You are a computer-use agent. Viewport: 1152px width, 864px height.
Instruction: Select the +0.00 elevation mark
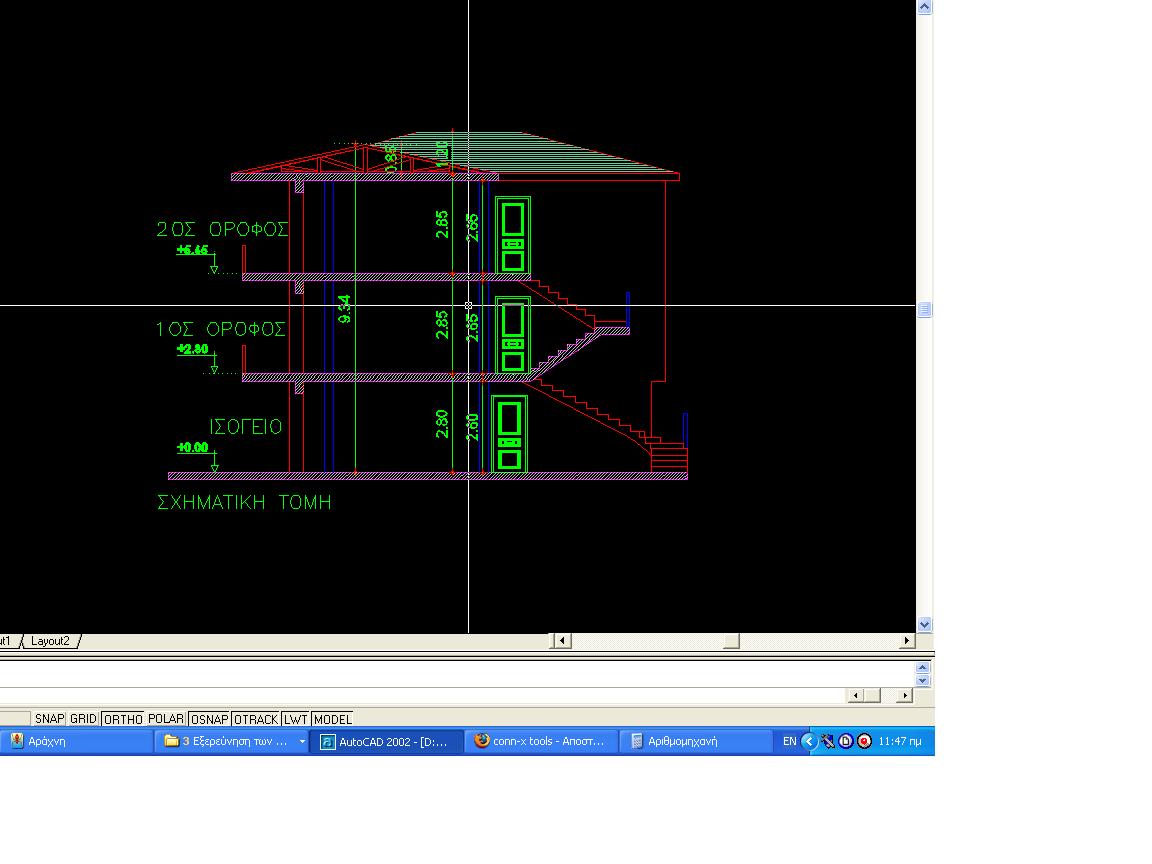pyautogui.click(x=192, y=447)
